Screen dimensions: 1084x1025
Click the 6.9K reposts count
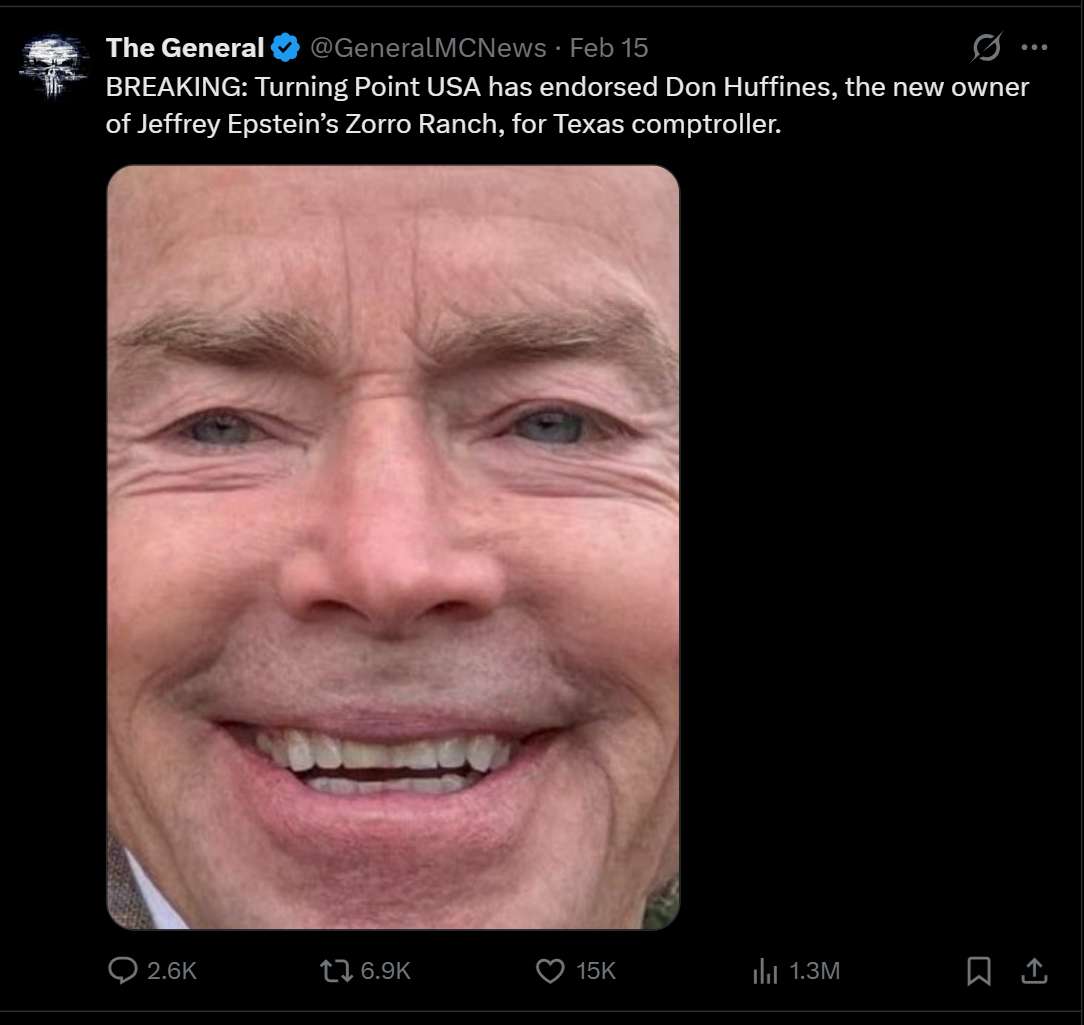(x=384, y=970)
